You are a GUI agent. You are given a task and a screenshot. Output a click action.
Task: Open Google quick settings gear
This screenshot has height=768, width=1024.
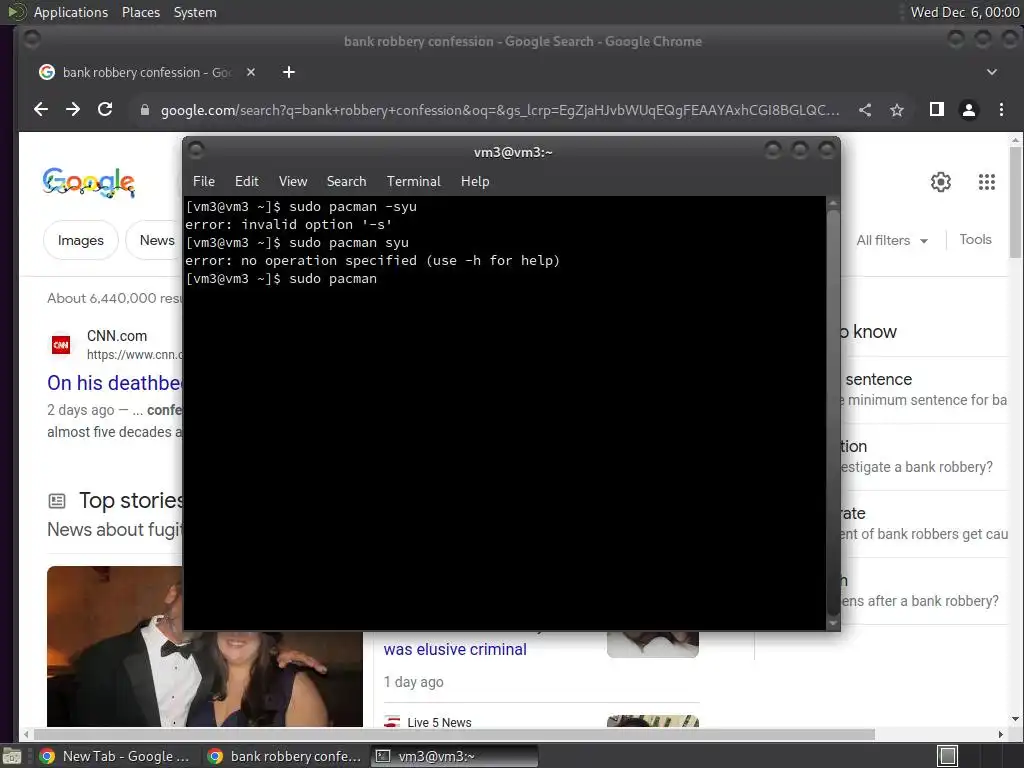pos(940,182)
